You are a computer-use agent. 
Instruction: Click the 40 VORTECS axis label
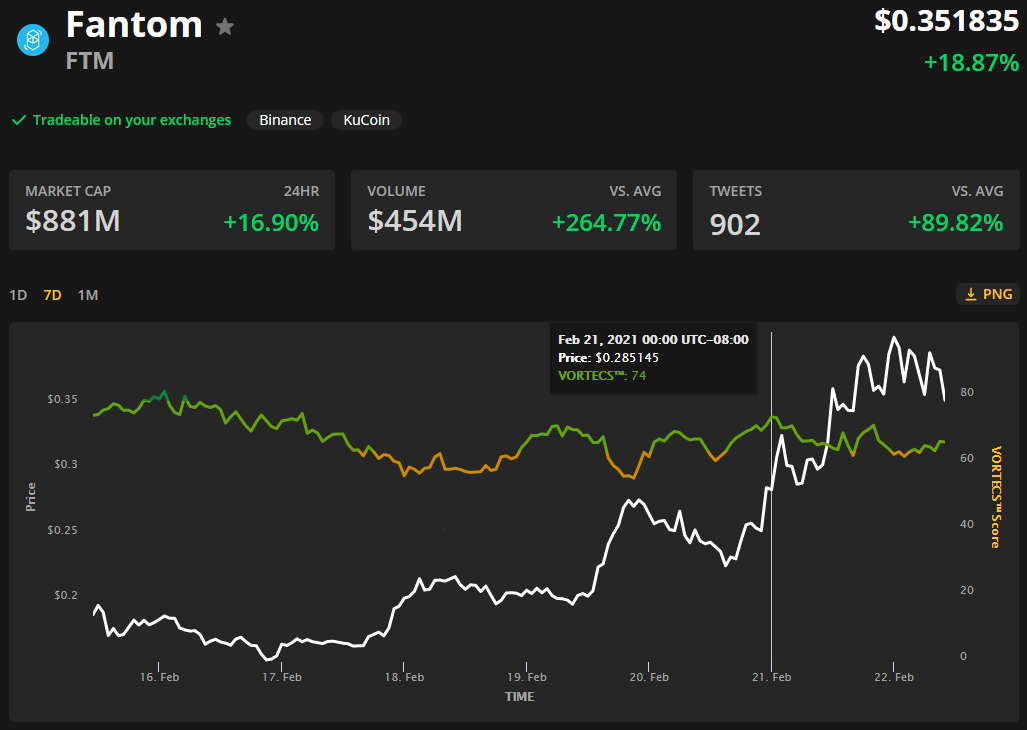click(x=967, y=524)
